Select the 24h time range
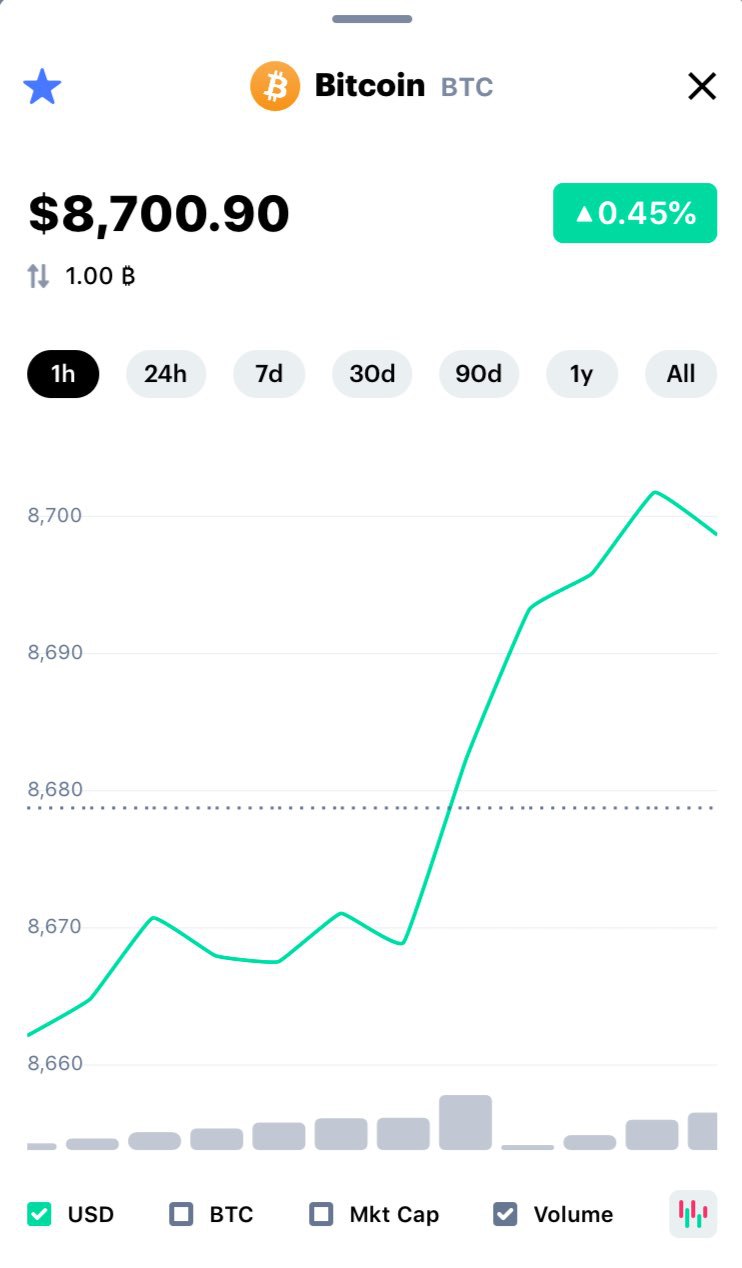The image size is (742, 1268). pyautogui.click(x=166, y=374)
